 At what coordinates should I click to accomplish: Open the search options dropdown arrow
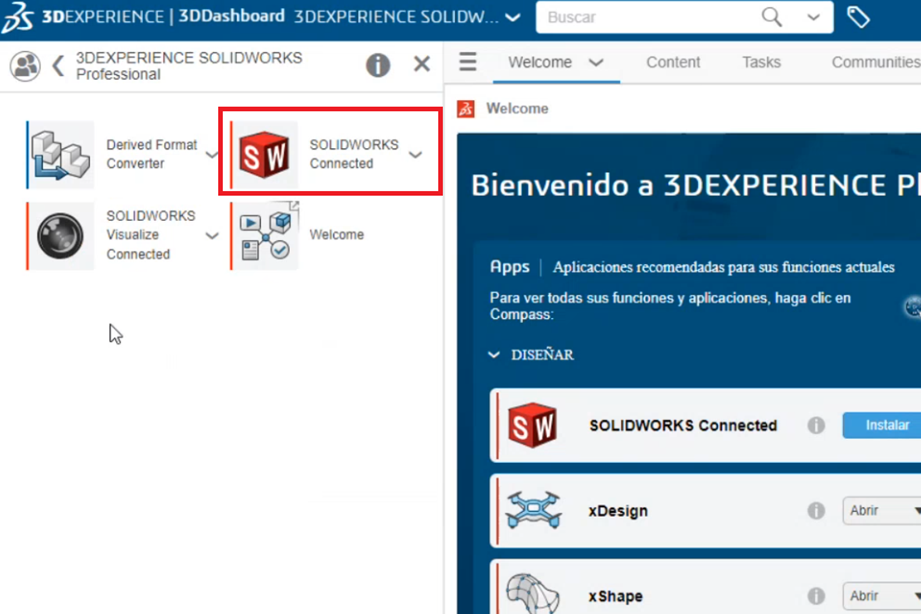click(814, 17)
